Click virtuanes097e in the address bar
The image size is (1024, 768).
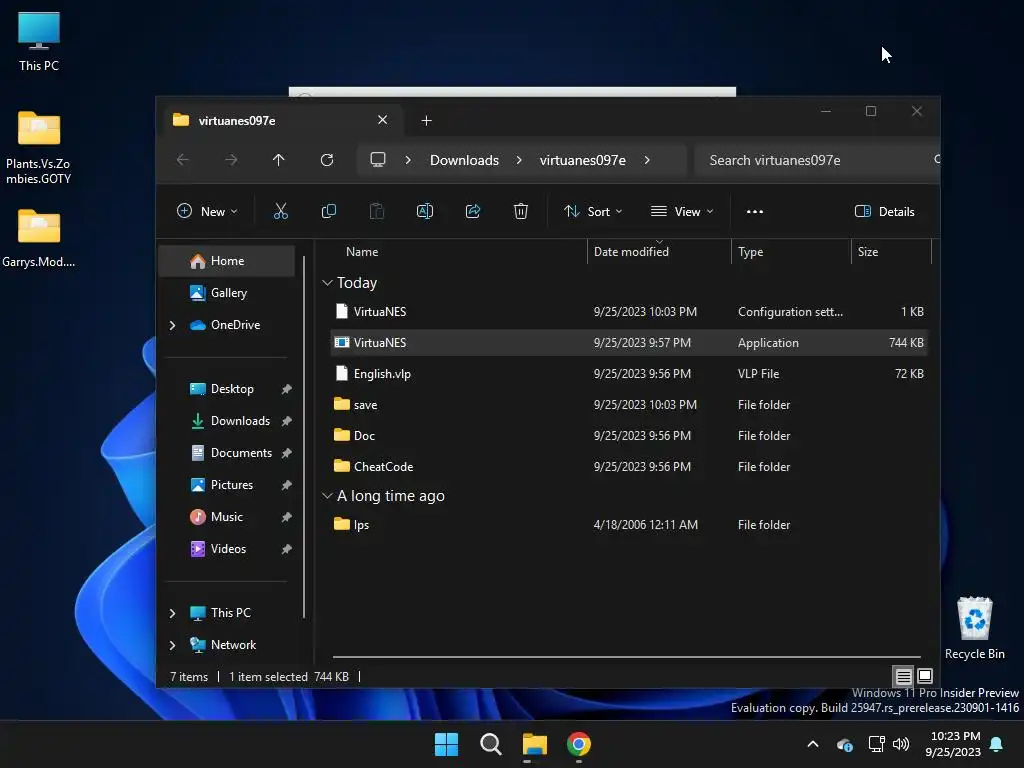tap(583, 160)
